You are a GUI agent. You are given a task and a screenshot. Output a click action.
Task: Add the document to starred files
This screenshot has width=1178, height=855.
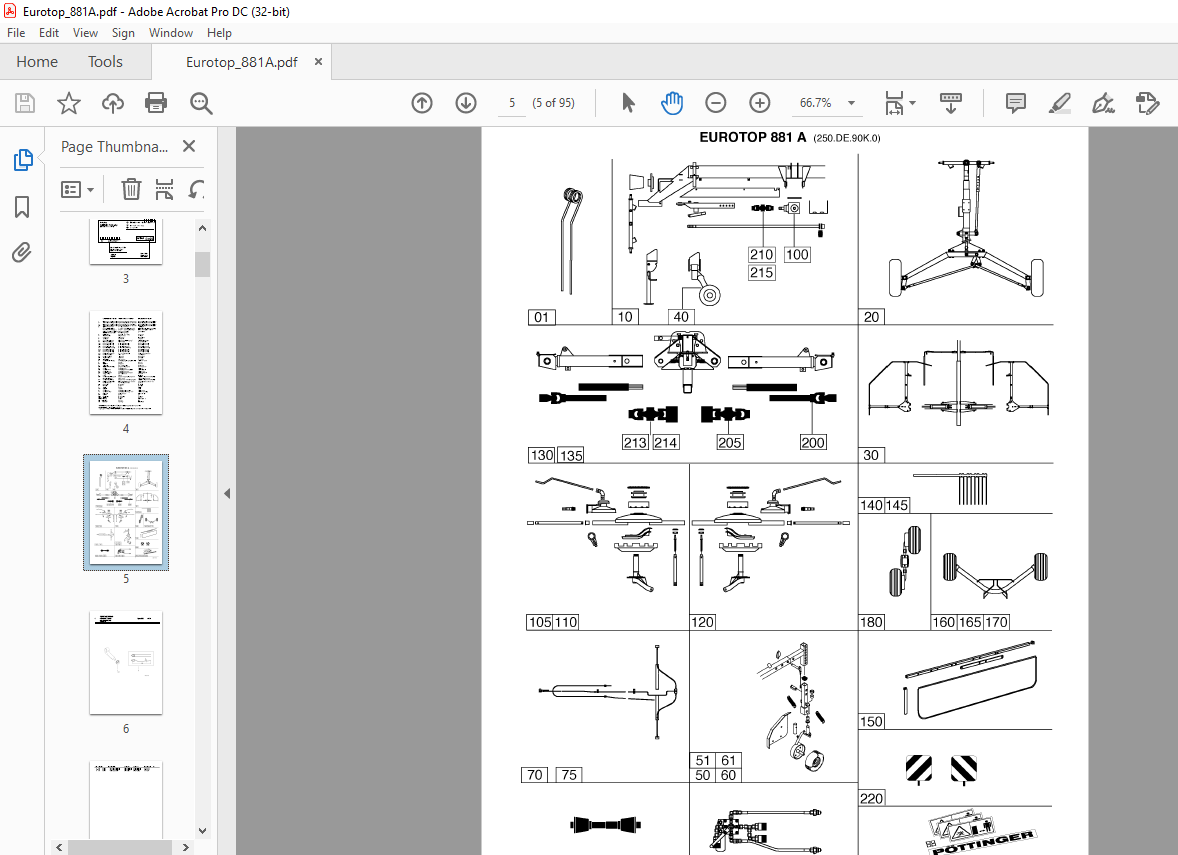[68, 103]
